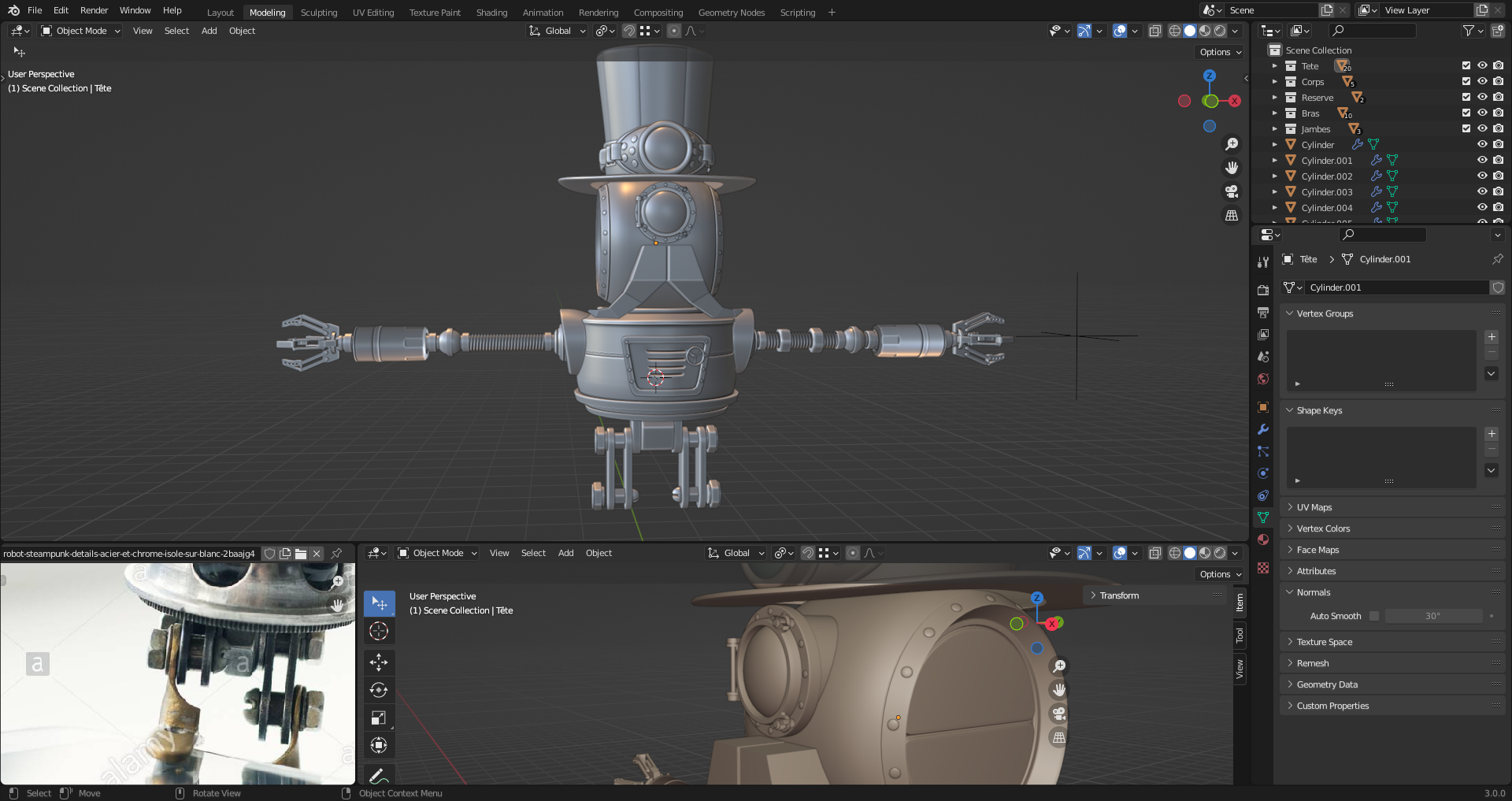The width and height of the screenshot is (1512, 801).
Task: Expand the Jambes collection in outliner
Action: 1275,129
